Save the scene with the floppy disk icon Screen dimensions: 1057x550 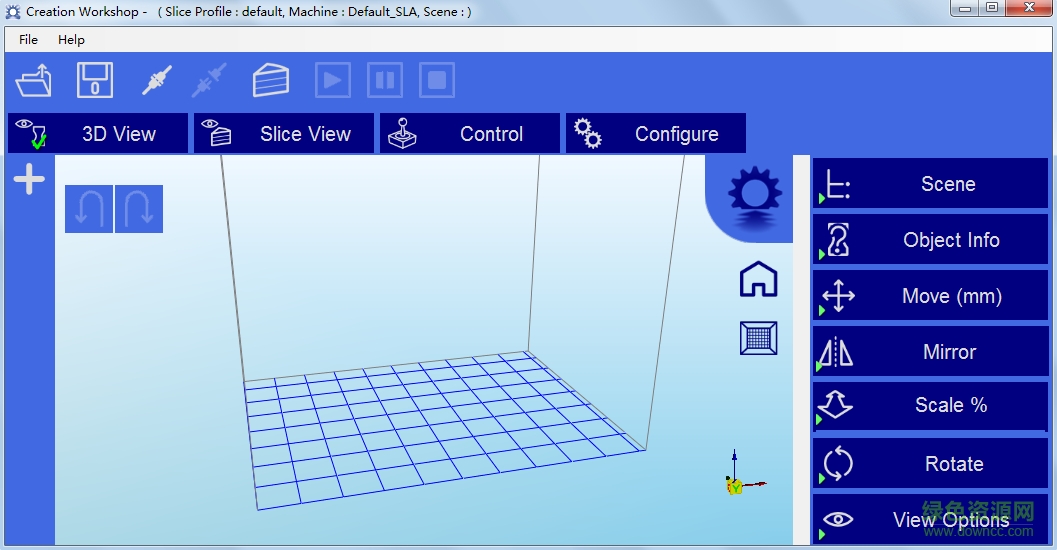point(95,80)
